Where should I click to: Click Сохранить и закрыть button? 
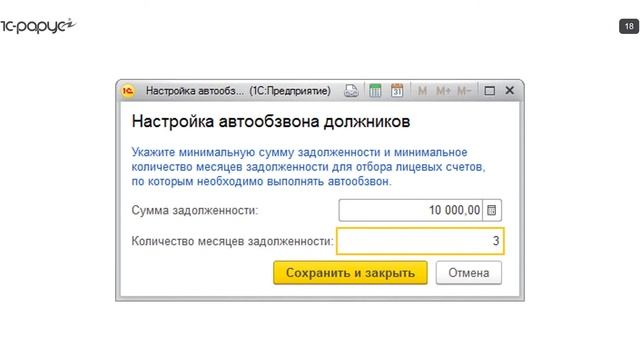(350, 273)
